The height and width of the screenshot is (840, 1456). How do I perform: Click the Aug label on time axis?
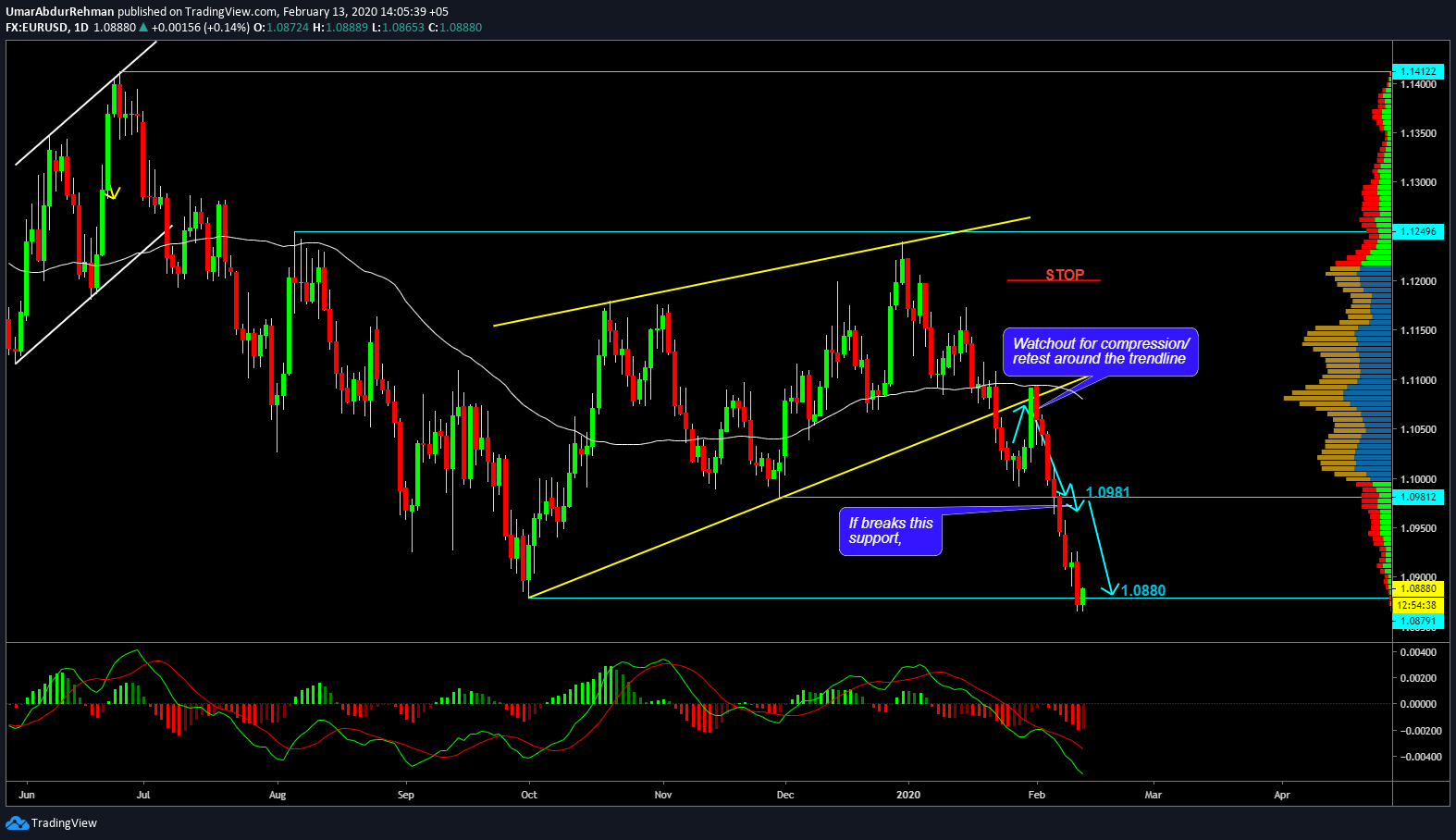pyautogui.click(x=278, y=795)
